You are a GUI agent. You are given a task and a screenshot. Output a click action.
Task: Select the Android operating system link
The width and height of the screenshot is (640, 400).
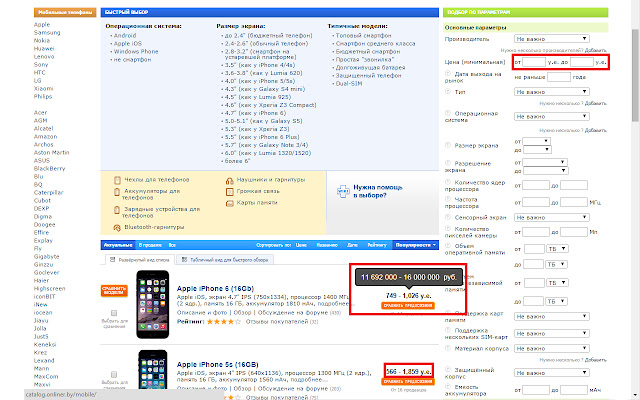(x=125, y=36)
